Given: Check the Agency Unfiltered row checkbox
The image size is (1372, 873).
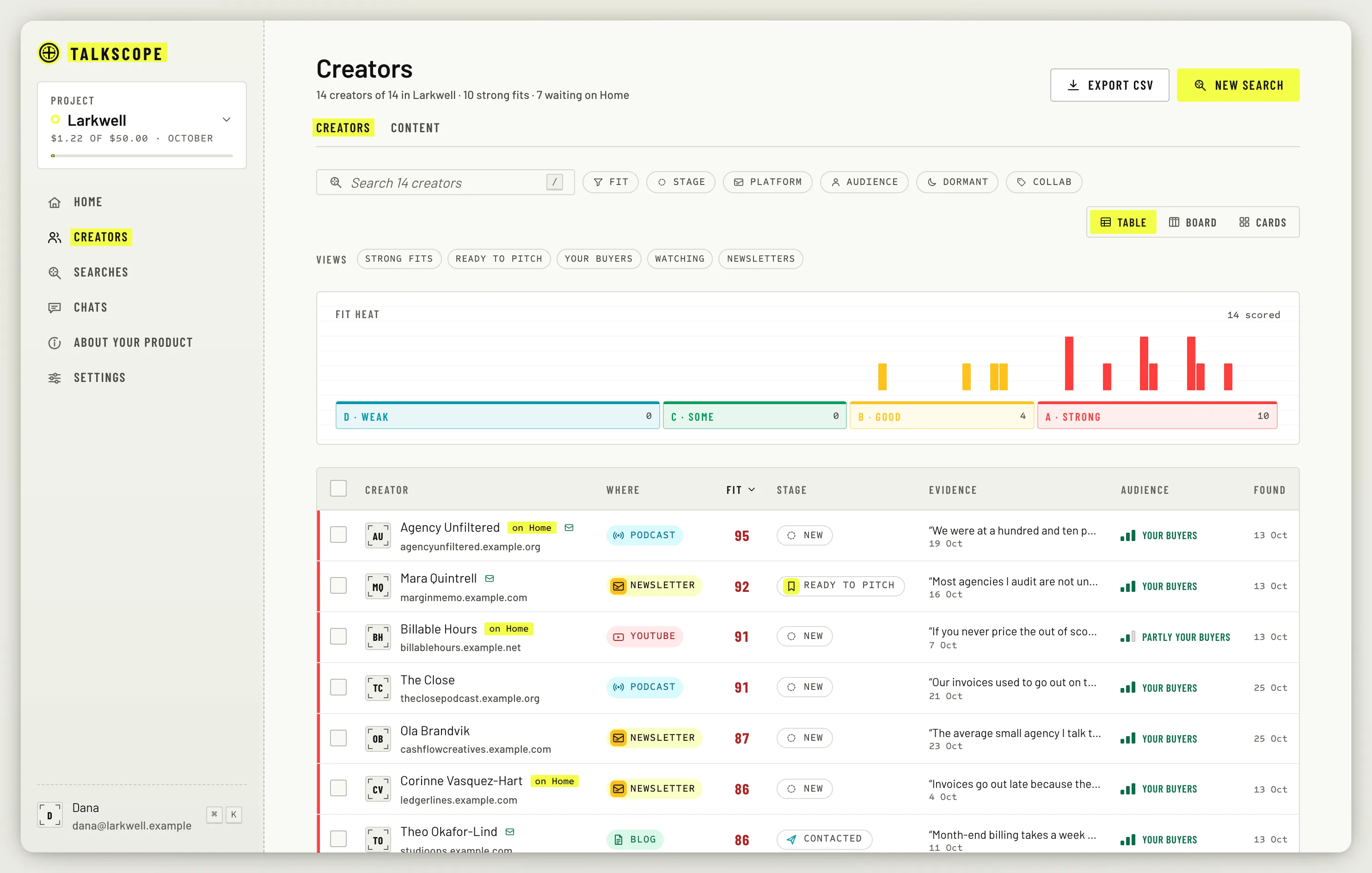Looking at the screenshot, I should point(338,535).
